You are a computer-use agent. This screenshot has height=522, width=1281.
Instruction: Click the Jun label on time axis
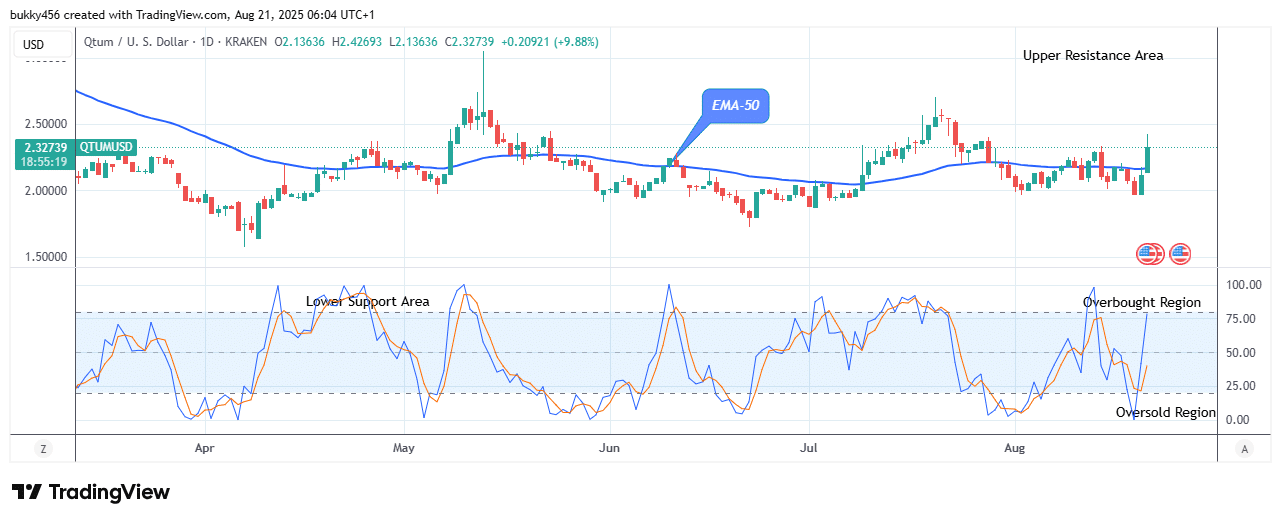pos(608,449)
